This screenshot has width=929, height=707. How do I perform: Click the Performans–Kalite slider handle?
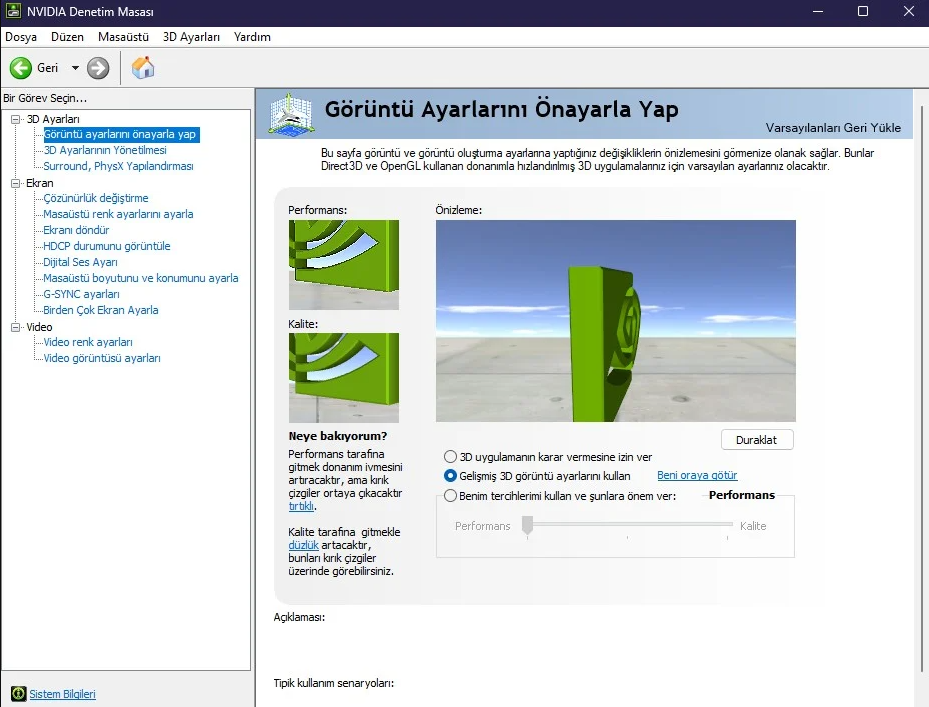click(x=527, y=526)
